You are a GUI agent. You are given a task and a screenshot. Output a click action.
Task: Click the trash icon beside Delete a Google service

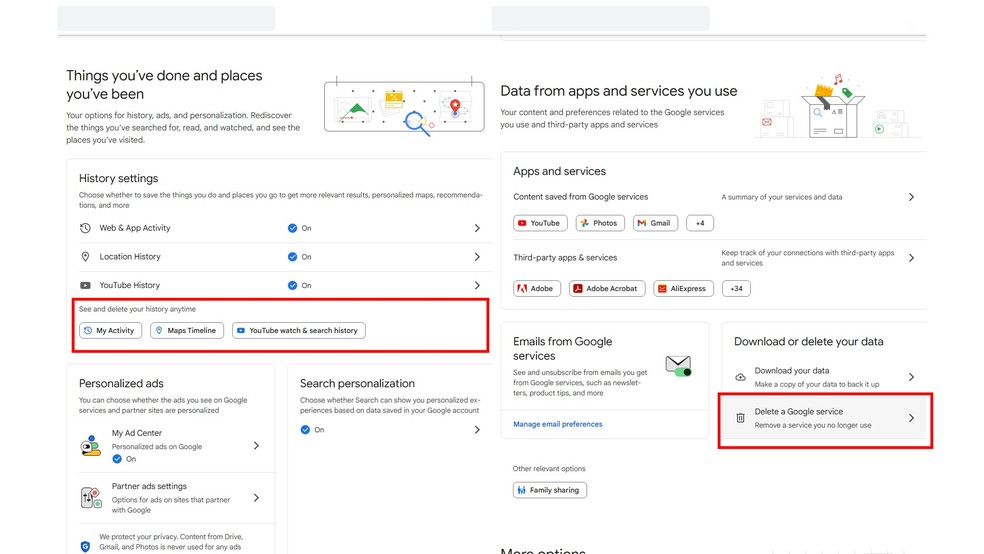[740, 418]
